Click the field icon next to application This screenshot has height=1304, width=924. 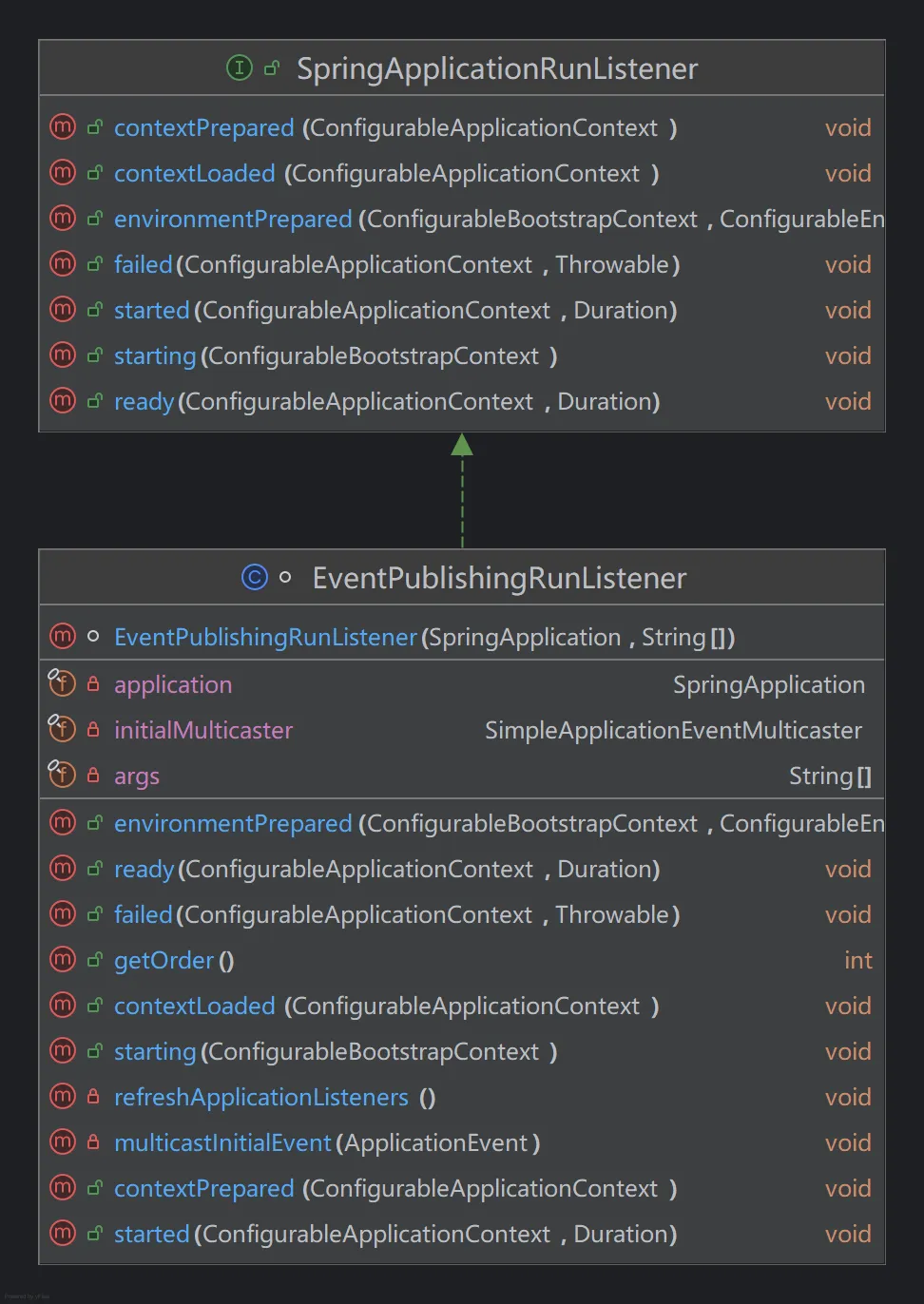click(x=62, y=683)
